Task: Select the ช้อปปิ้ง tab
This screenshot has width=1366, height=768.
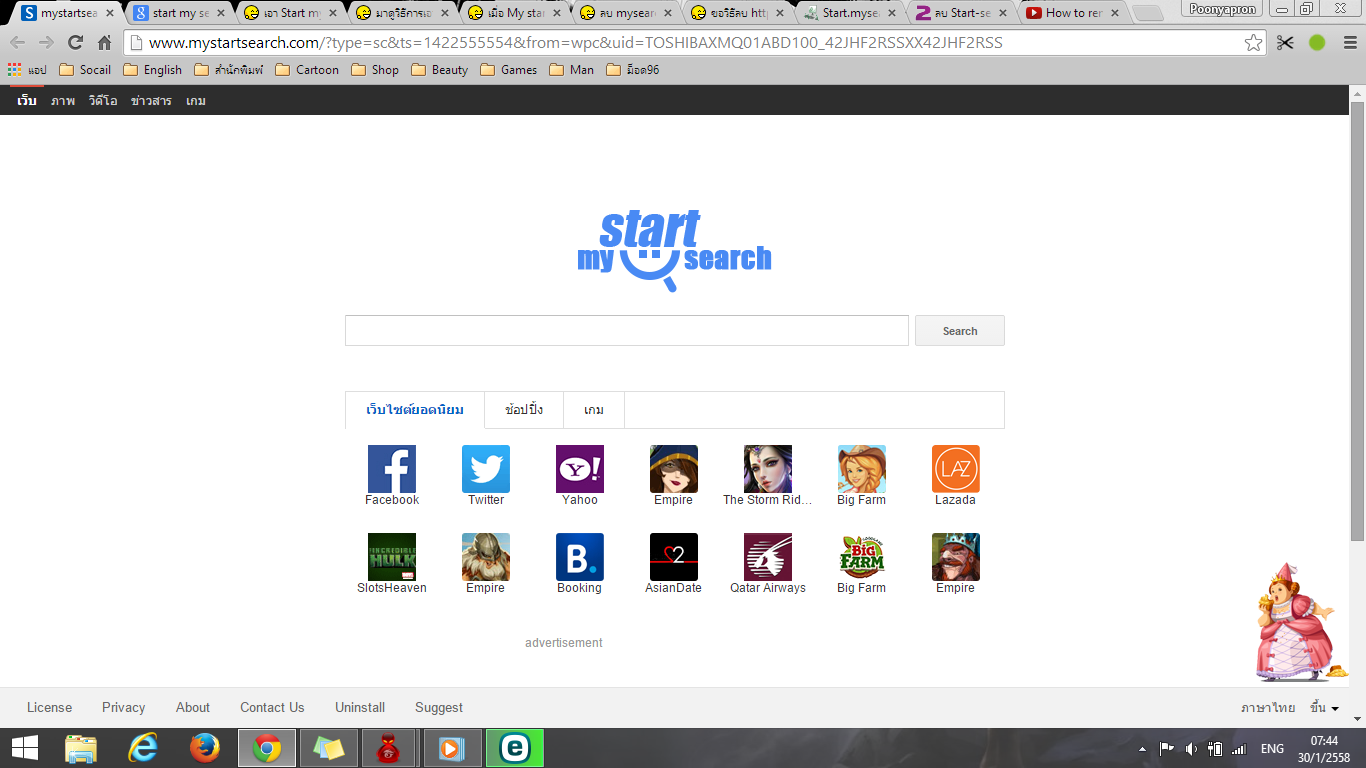Action: [524, 410]
